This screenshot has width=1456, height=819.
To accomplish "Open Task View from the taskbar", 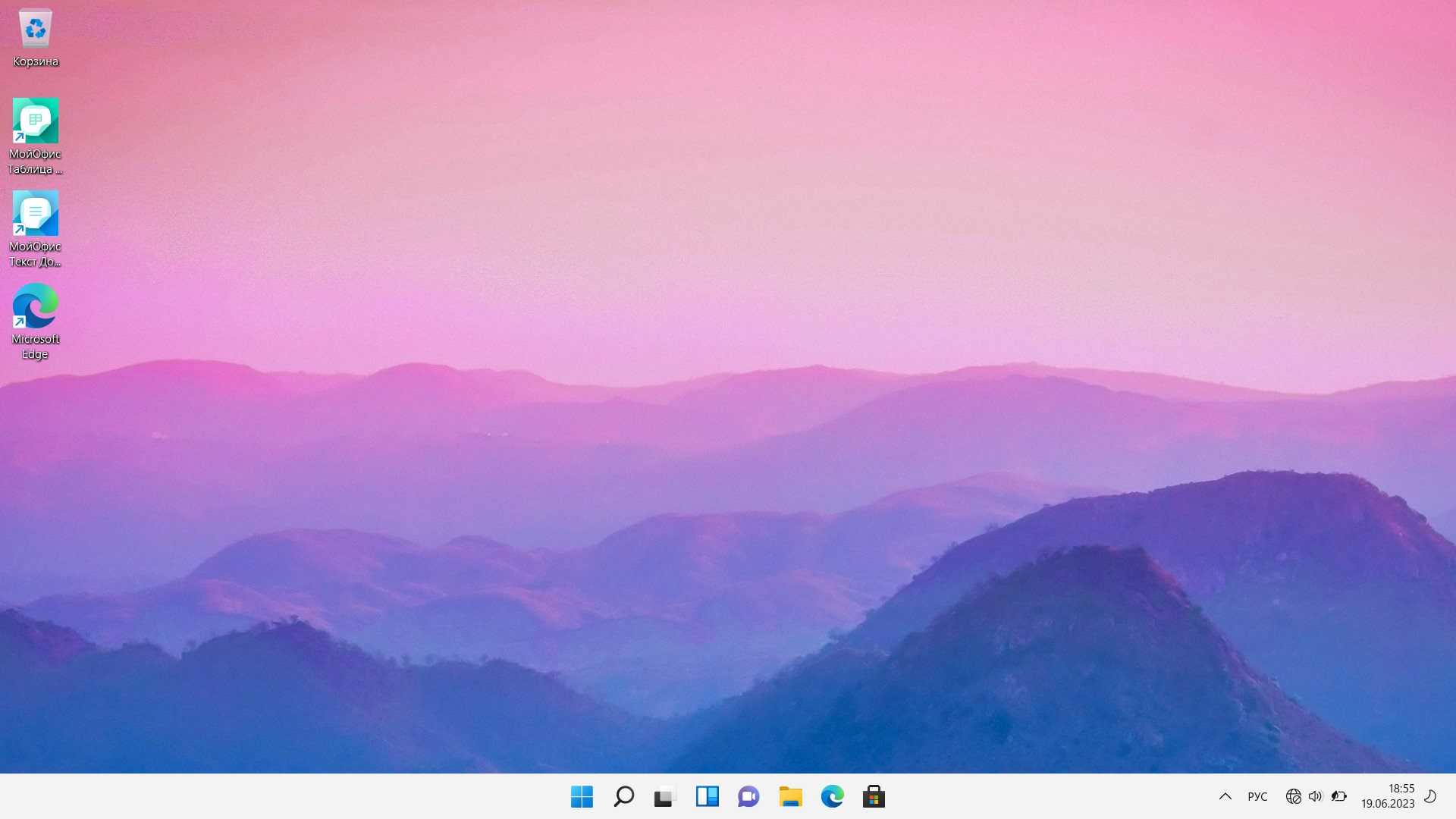I will click(x=665, y=796).
